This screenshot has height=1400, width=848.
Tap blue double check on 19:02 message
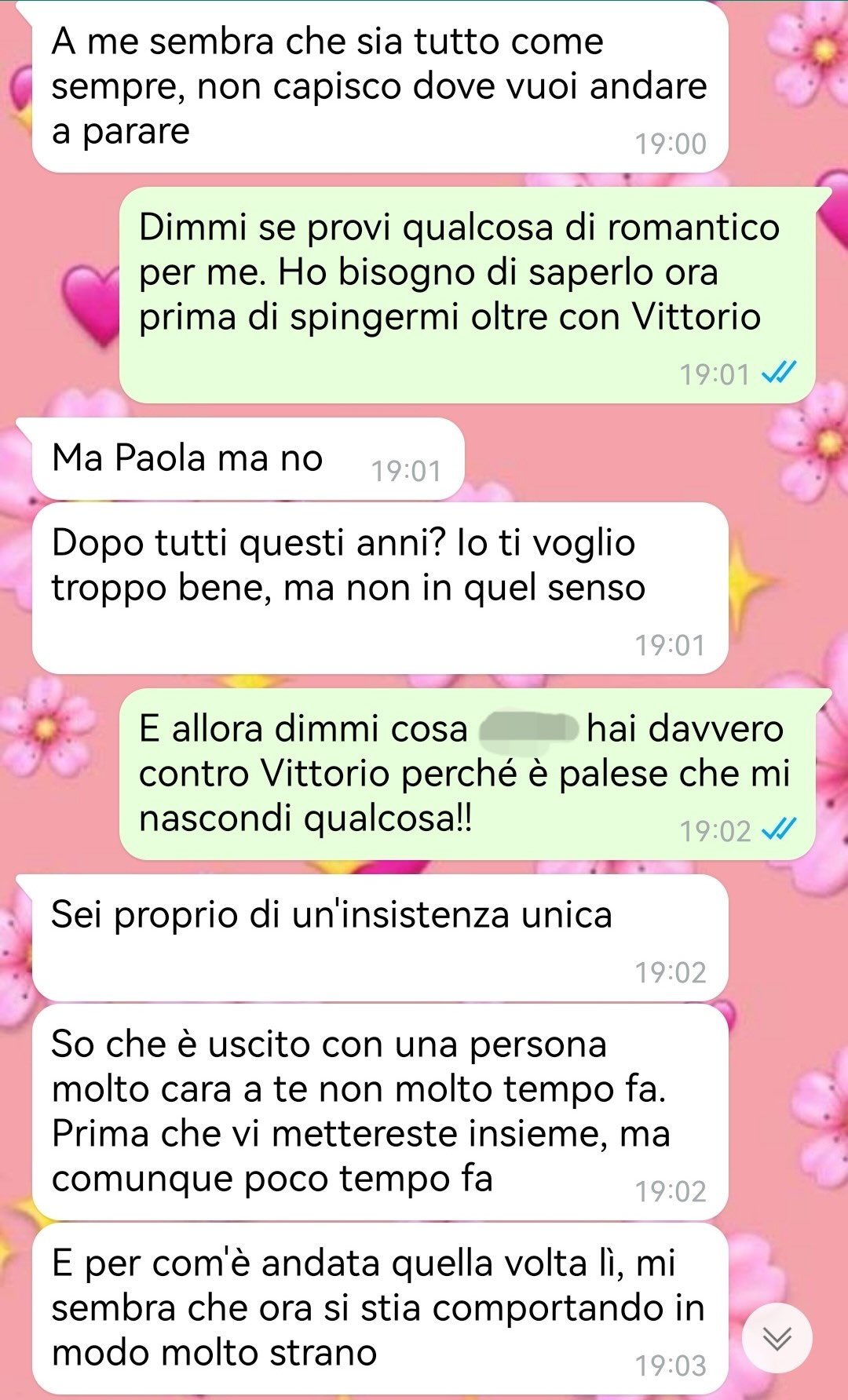(x=780, y=829)
